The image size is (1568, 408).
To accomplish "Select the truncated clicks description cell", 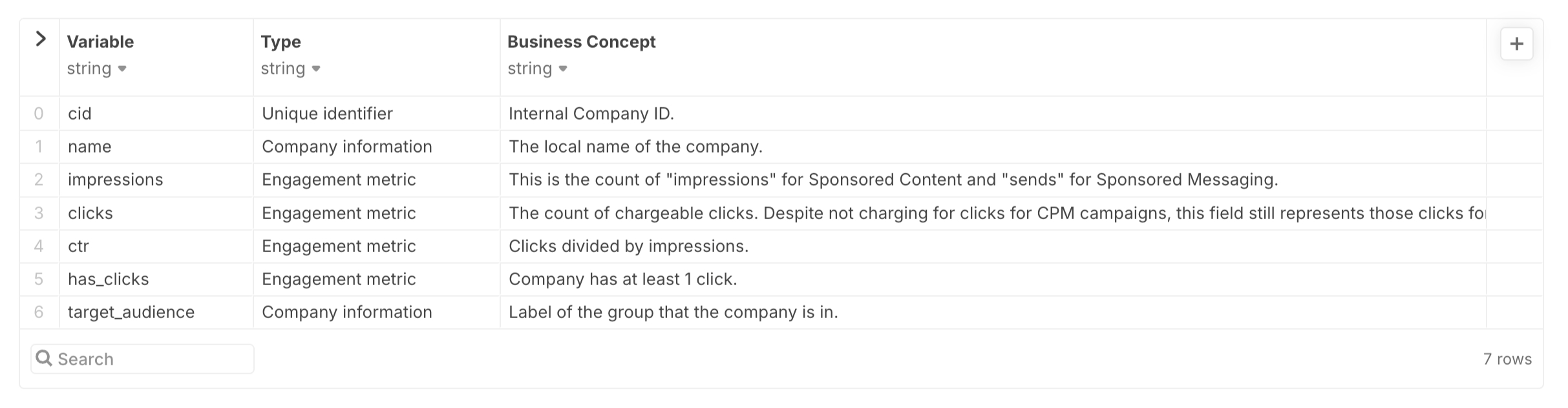I will pyautogui.click(x=995, y=213).
